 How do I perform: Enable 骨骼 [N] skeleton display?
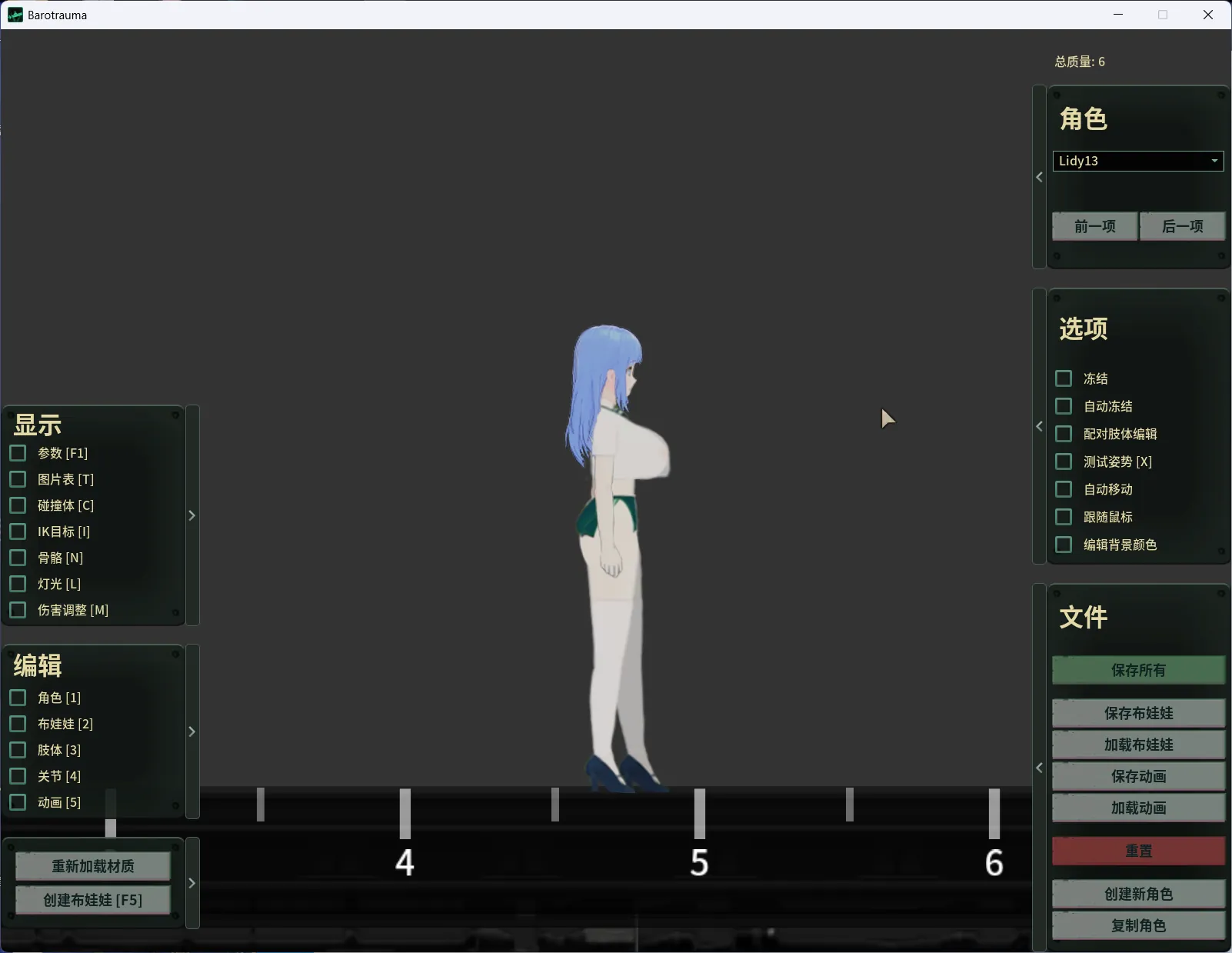coord(18,558)
